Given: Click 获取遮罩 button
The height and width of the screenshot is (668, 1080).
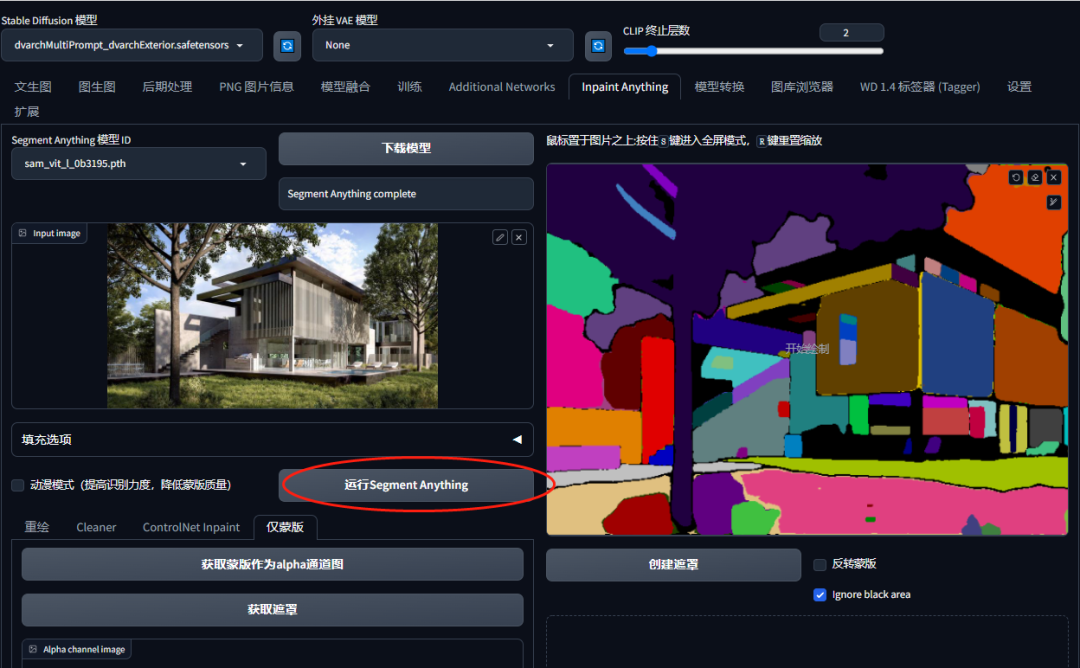Looking at the screenshot, I should pyautogui.click(x=272, y=610).
